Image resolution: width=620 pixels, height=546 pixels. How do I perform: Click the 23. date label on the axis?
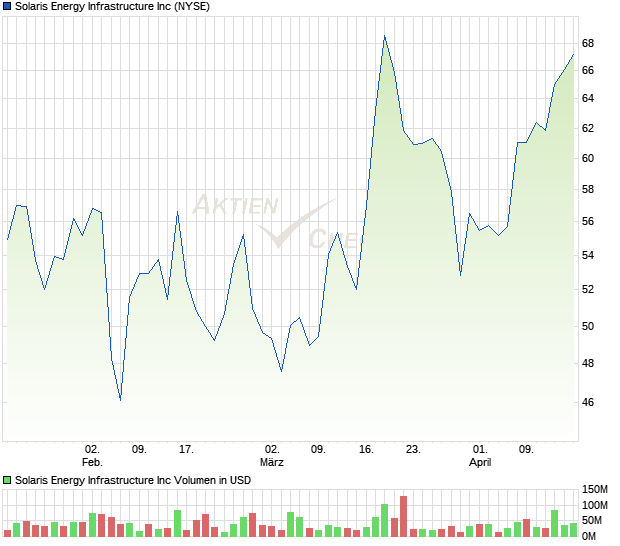[413, 449]
